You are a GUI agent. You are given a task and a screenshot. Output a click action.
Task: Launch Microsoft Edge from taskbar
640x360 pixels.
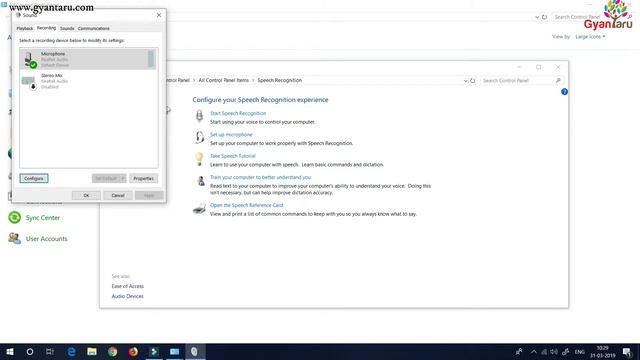coord(71,351)
